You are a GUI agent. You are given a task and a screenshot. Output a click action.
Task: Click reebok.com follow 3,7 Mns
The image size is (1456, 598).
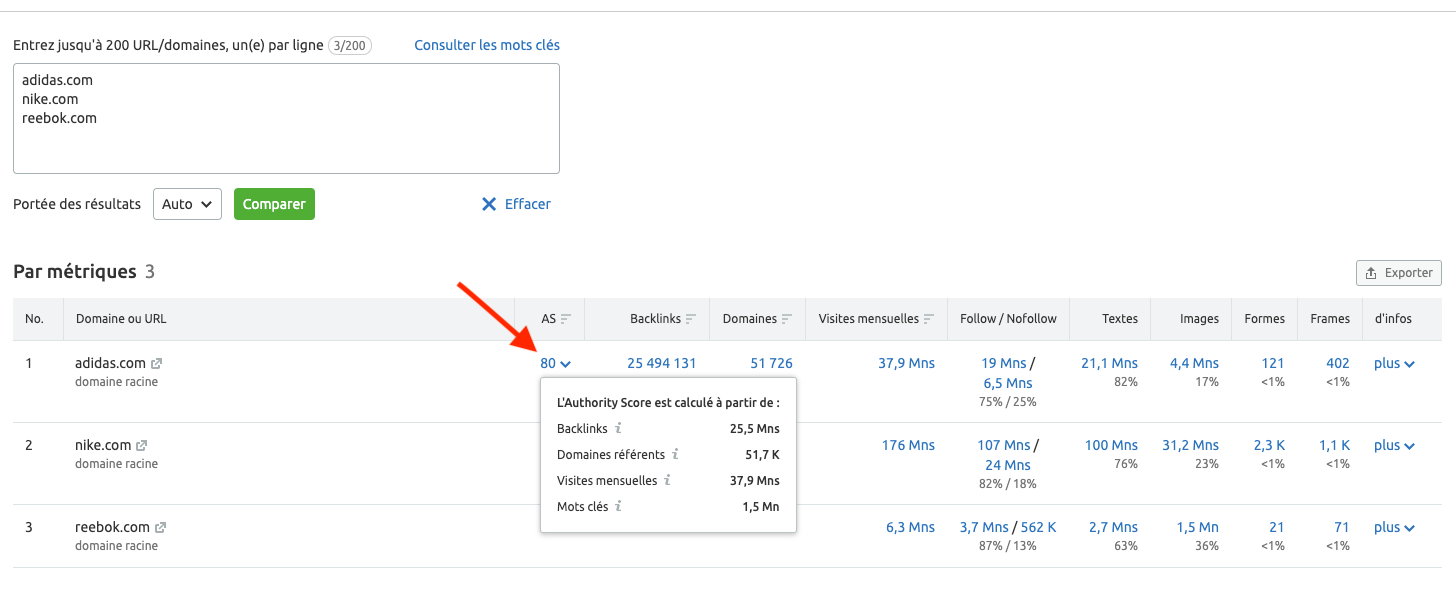coord(984,527)
